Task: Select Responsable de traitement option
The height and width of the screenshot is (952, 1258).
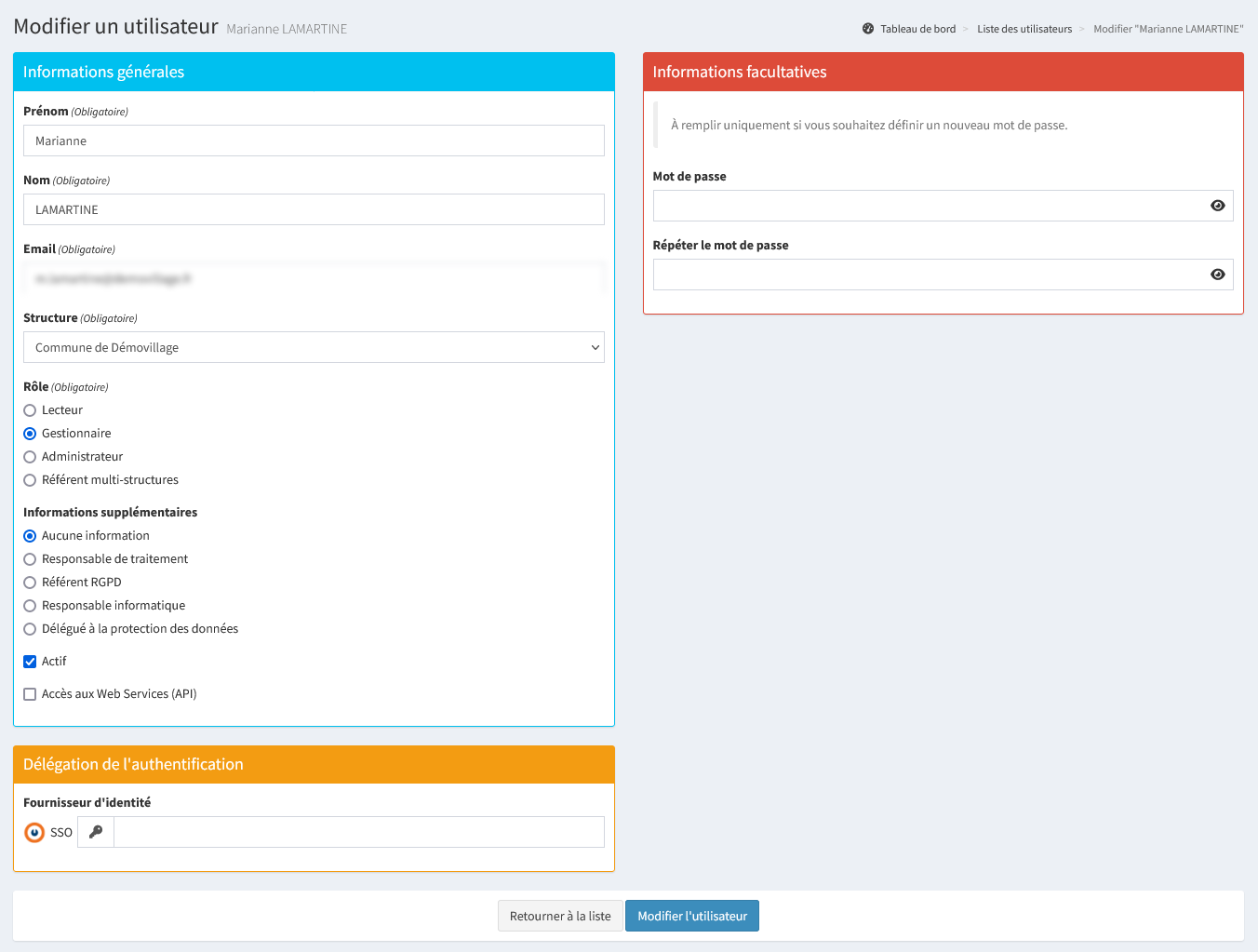Action: (x=30, y=559)
